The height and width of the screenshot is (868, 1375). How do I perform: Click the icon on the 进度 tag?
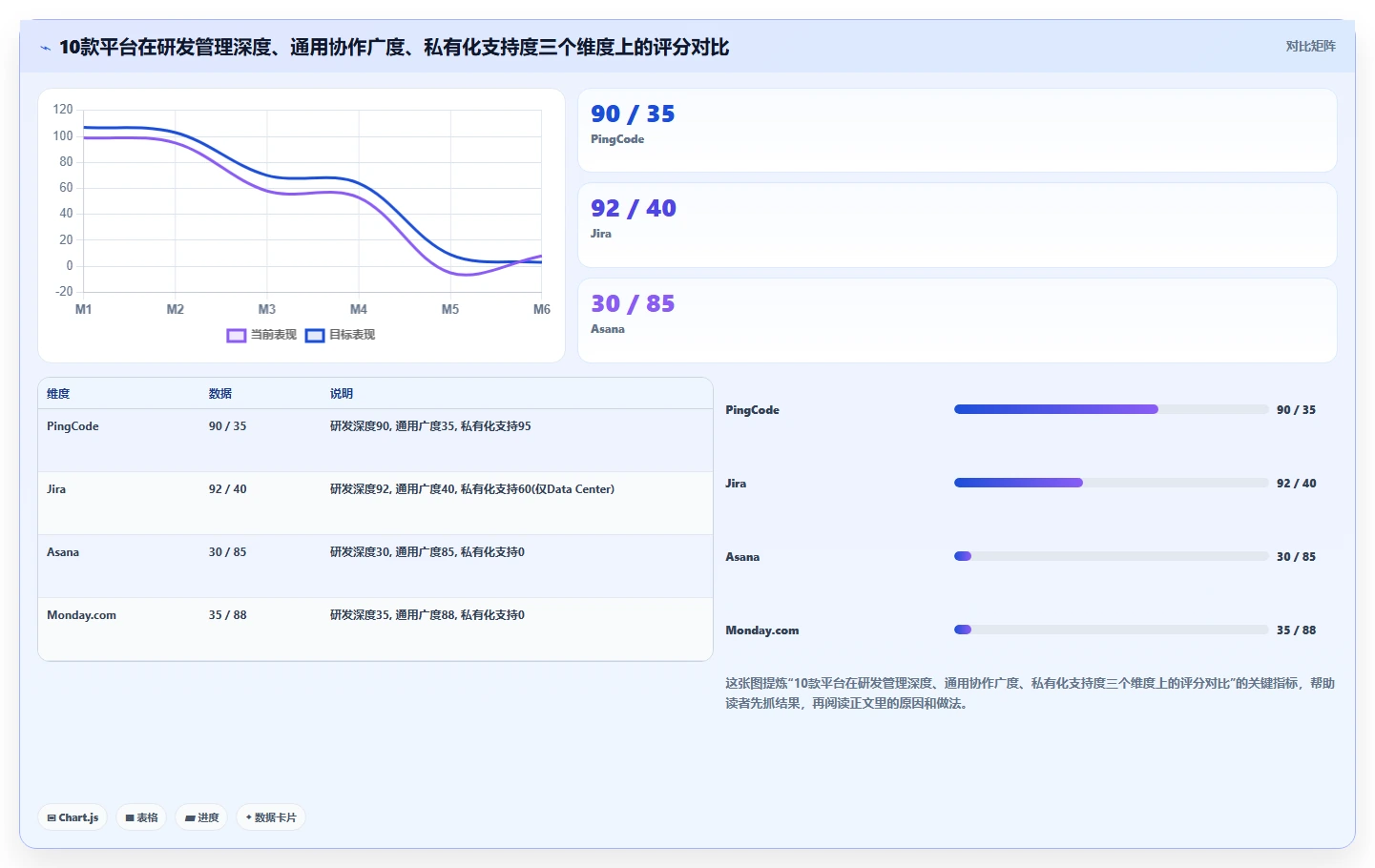click(190, 818)
